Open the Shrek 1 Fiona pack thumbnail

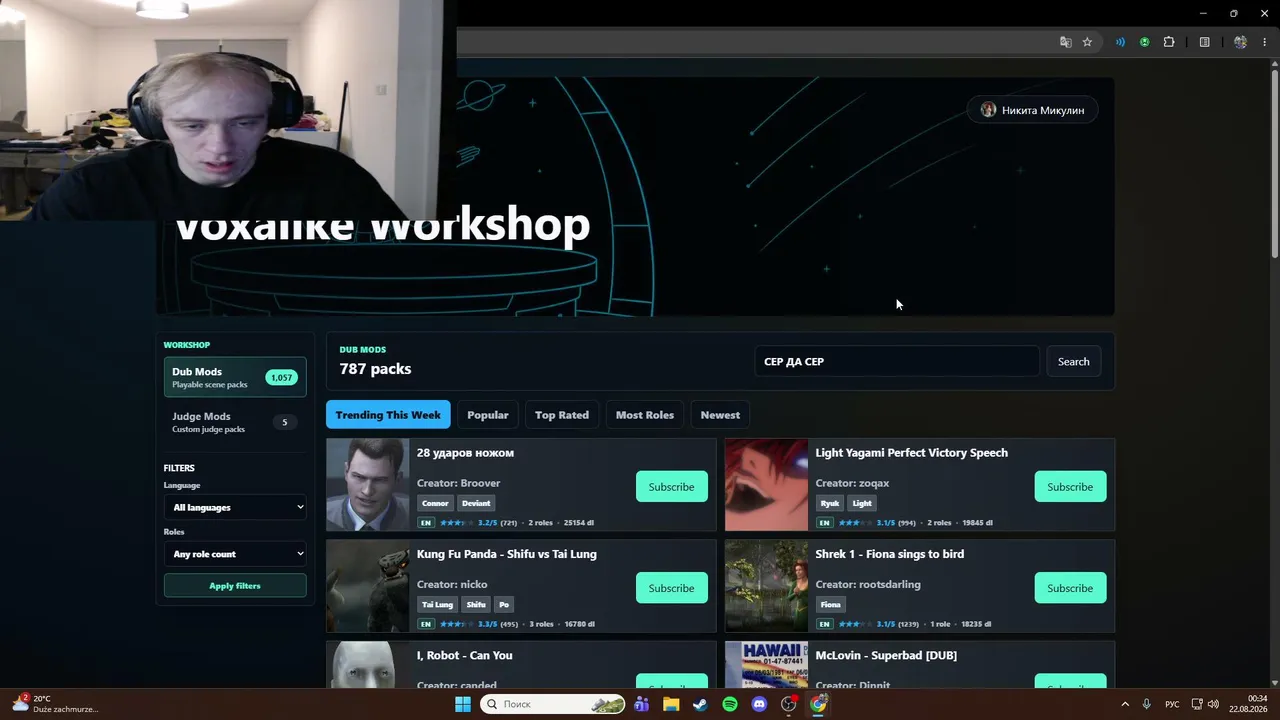tap(766, 586)
